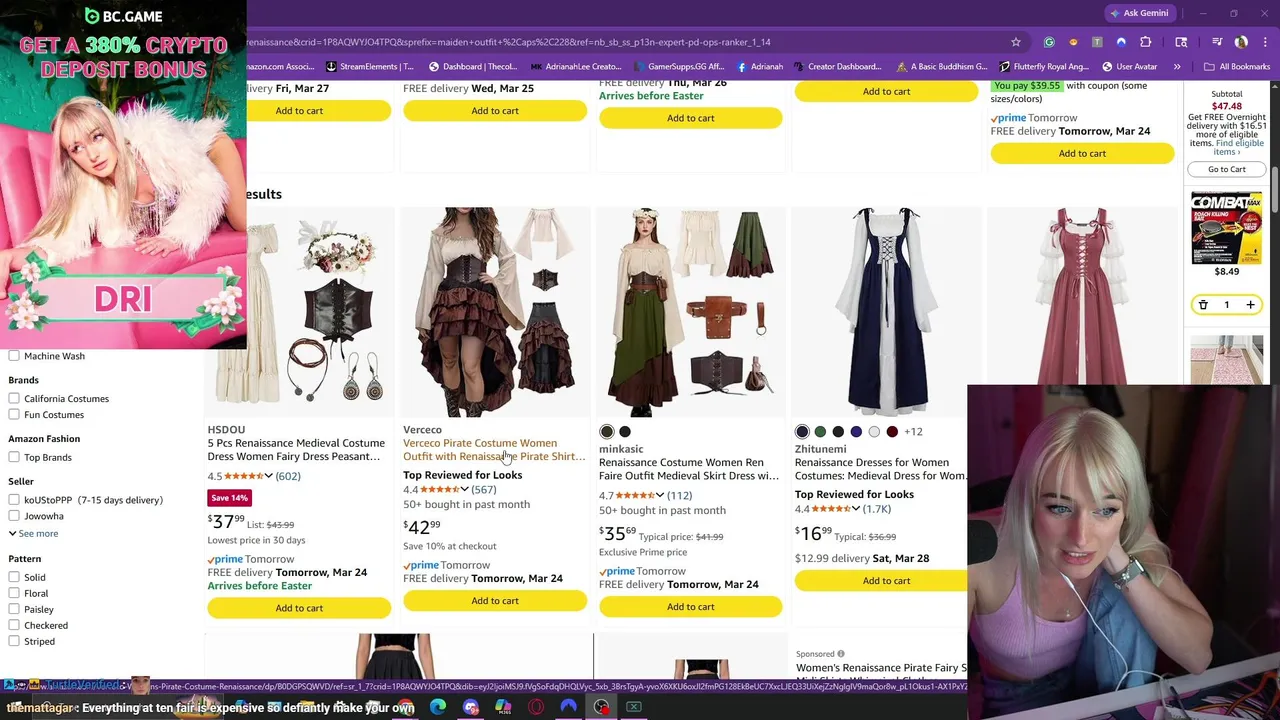Open the Grammarly extension icon
This screenshot has height=720, width=1280.
click(1049, 42)
